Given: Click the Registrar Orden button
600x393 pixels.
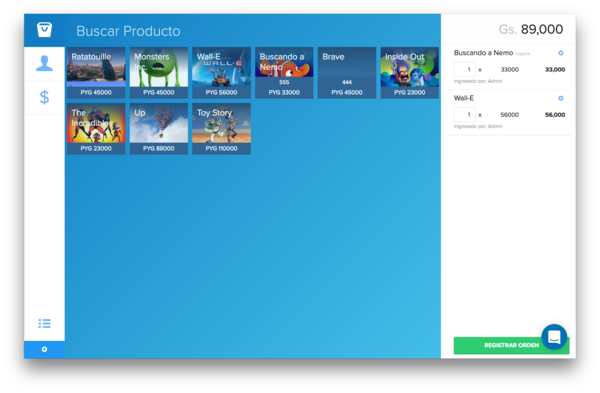Looking at the screenshot, I should point(511,345).
